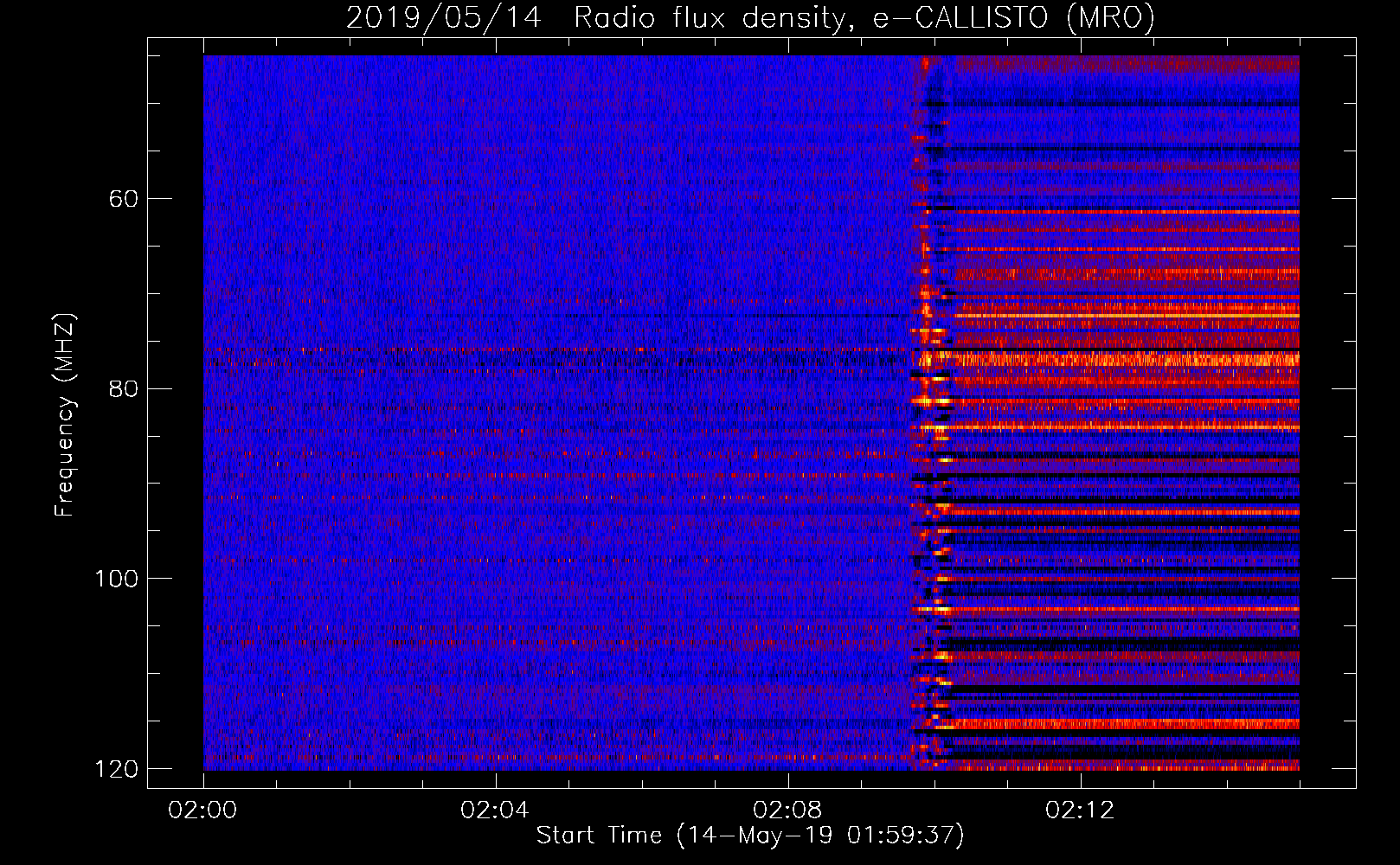The height and width of the screenshot is (865, 1400).
Task: Click the 'Start Time (14-May-19 01:59:37)' label
Action: pyautogui.click(x=750, y=836)
